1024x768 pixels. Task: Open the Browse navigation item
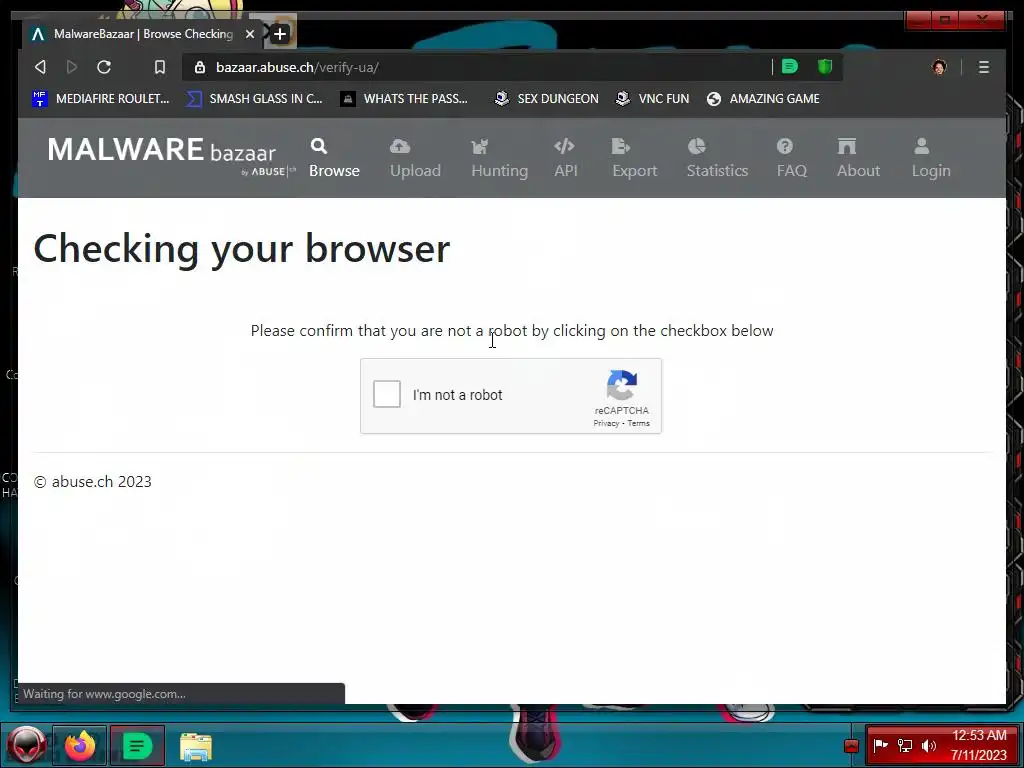click(x=334, y=158)
